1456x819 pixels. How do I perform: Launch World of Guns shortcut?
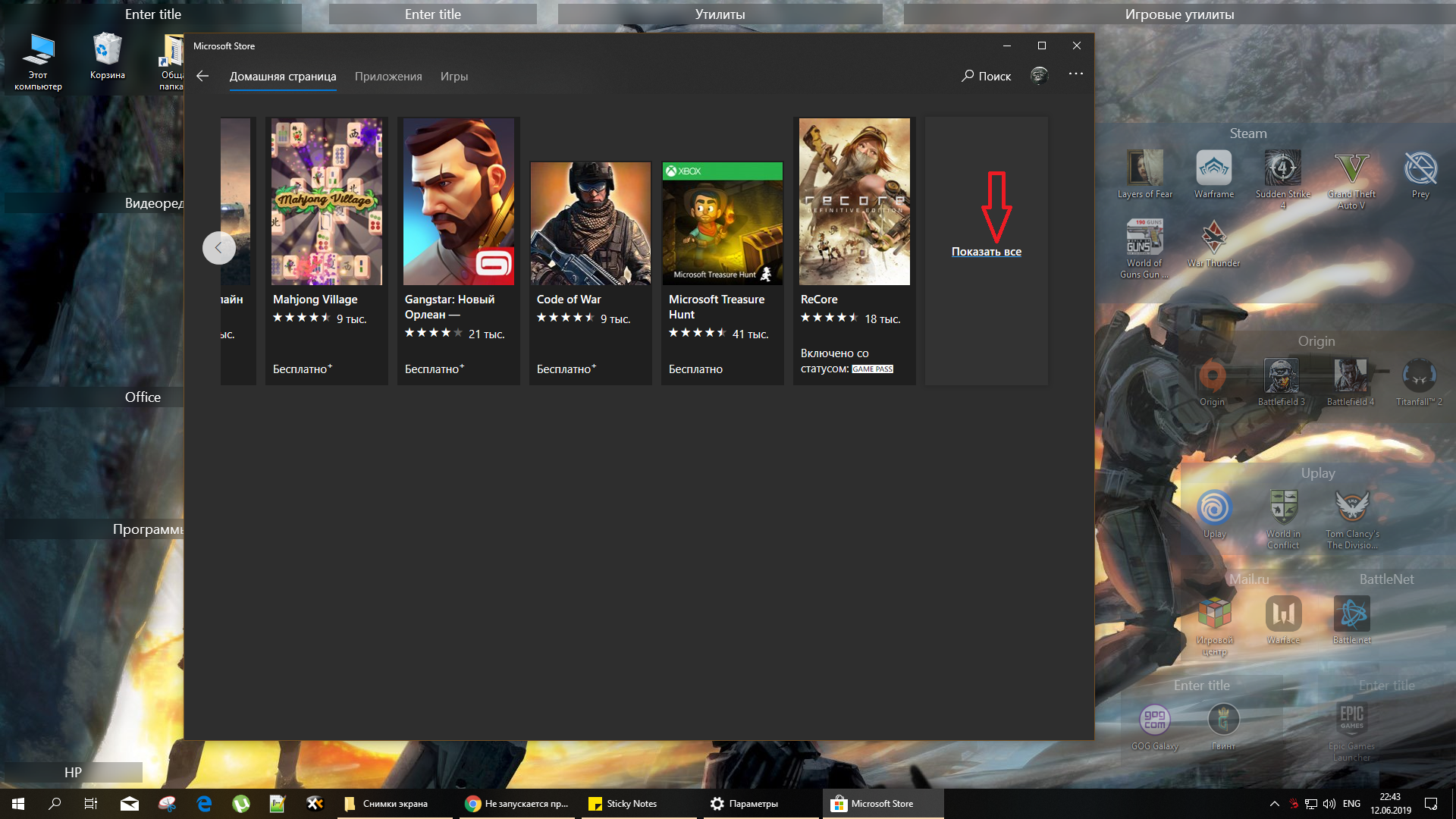(1144, 249)
